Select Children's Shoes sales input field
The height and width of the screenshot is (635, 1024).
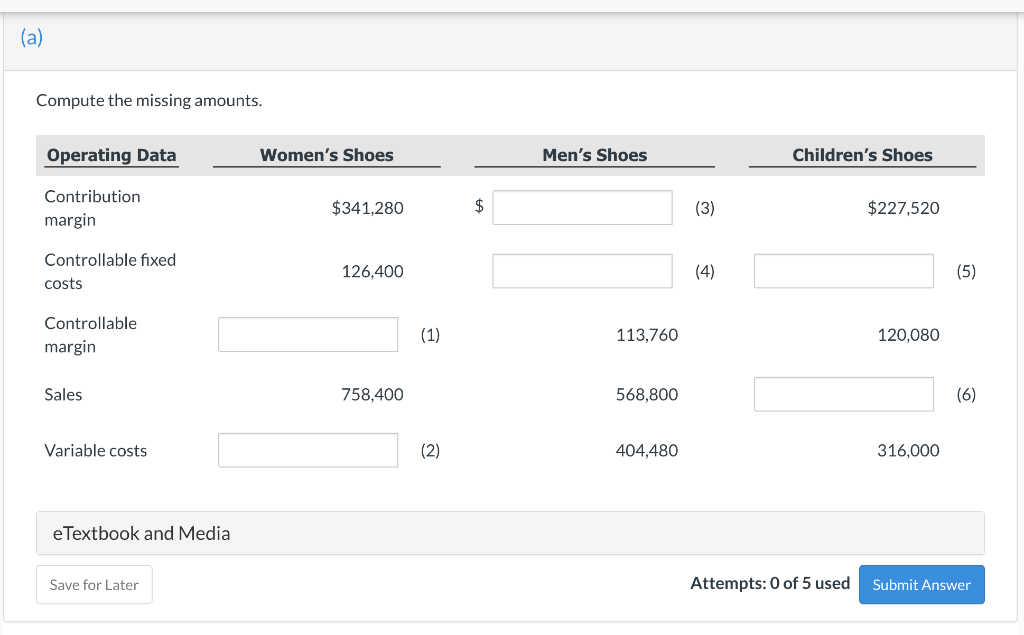[x=843, y=394]
